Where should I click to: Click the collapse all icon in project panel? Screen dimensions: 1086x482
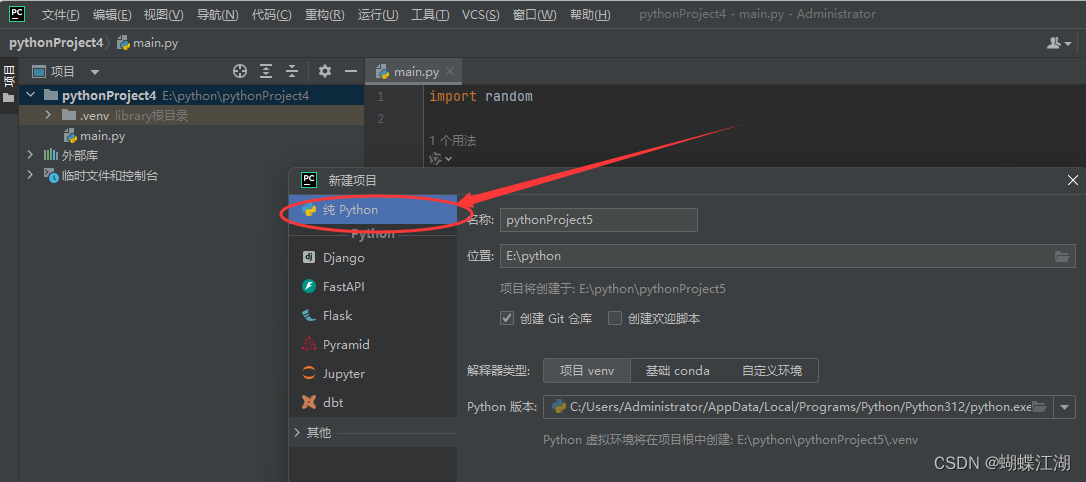[292, 71]
